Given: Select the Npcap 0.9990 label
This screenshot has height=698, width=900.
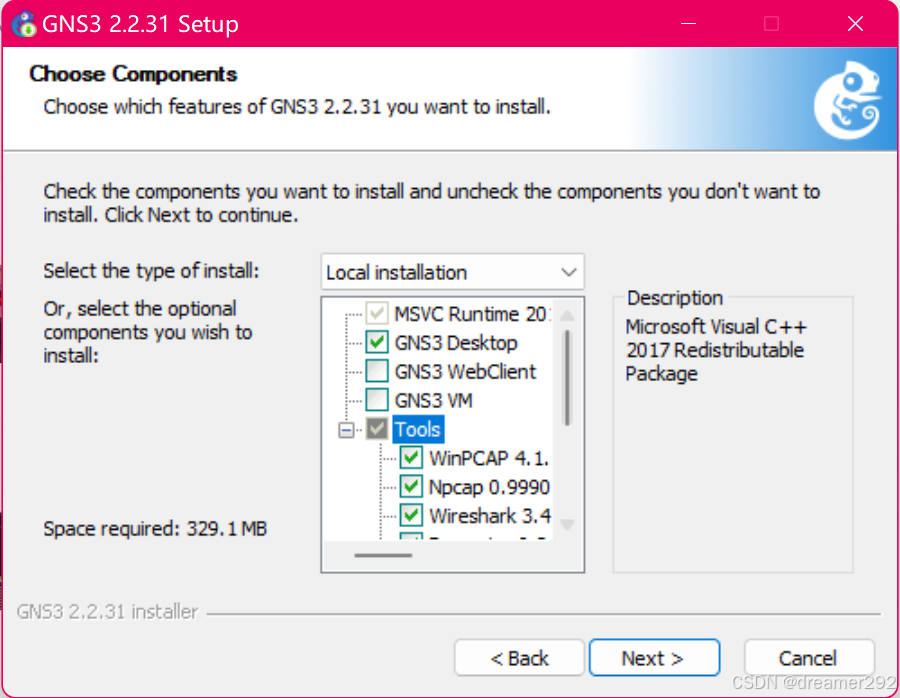Looking at the screenshot, I should (490, 487).
